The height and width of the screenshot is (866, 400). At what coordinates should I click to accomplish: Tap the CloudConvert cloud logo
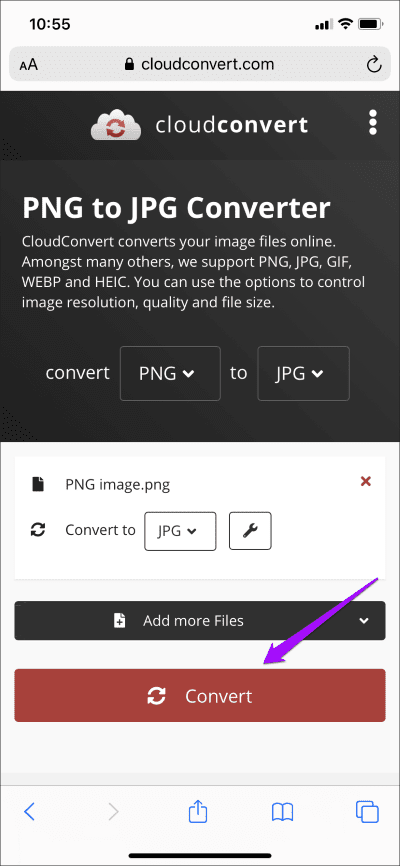point(116,125)
